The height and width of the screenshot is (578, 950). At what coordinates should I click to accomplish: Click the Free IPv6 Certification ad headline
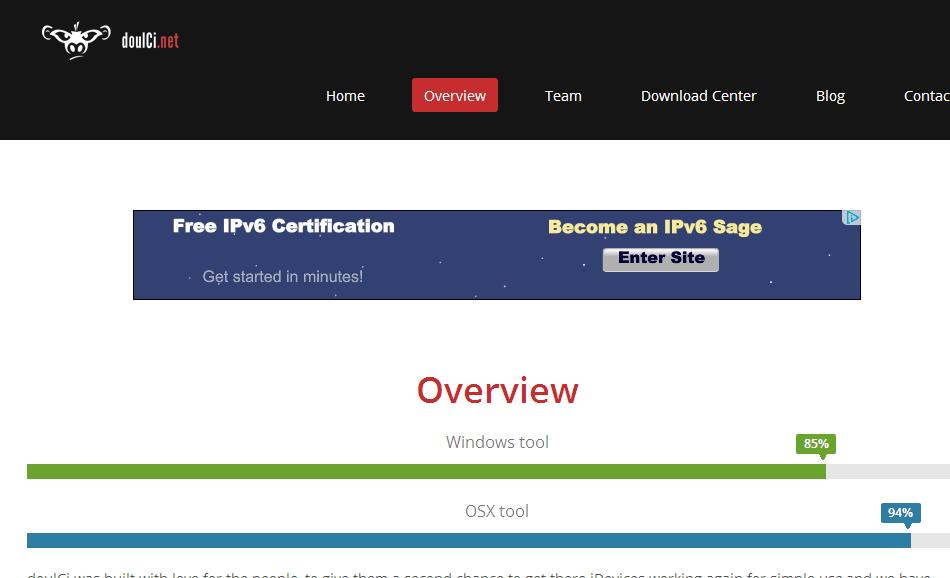[x=284, y=226]
